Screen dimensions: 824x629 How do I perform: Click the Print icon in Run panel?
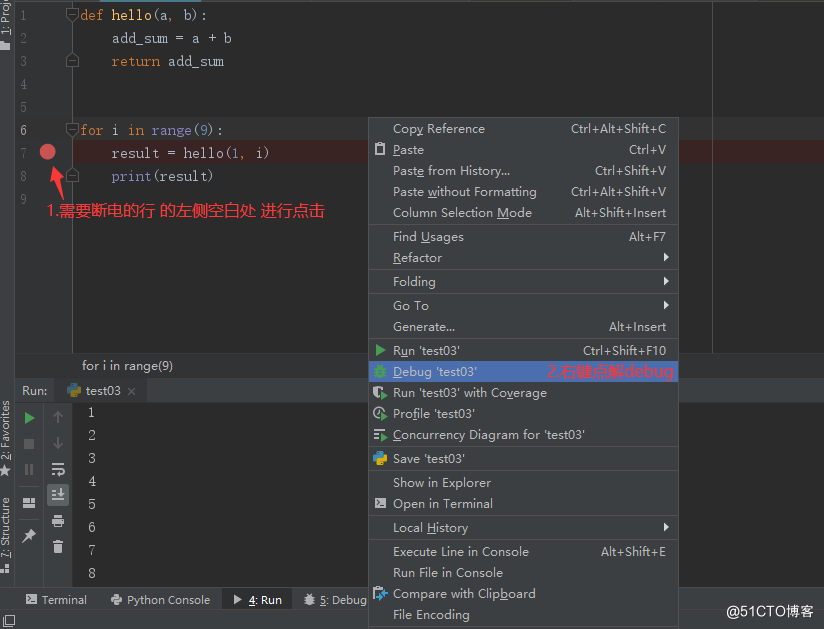click(58, 521)
